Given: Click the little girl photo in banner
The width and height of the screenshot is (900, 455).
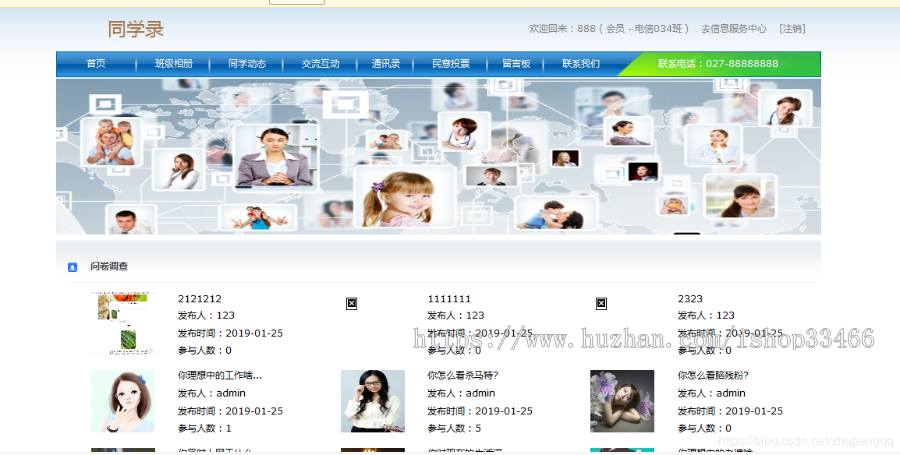Looking at the screenshot, I should click(404, 197).
